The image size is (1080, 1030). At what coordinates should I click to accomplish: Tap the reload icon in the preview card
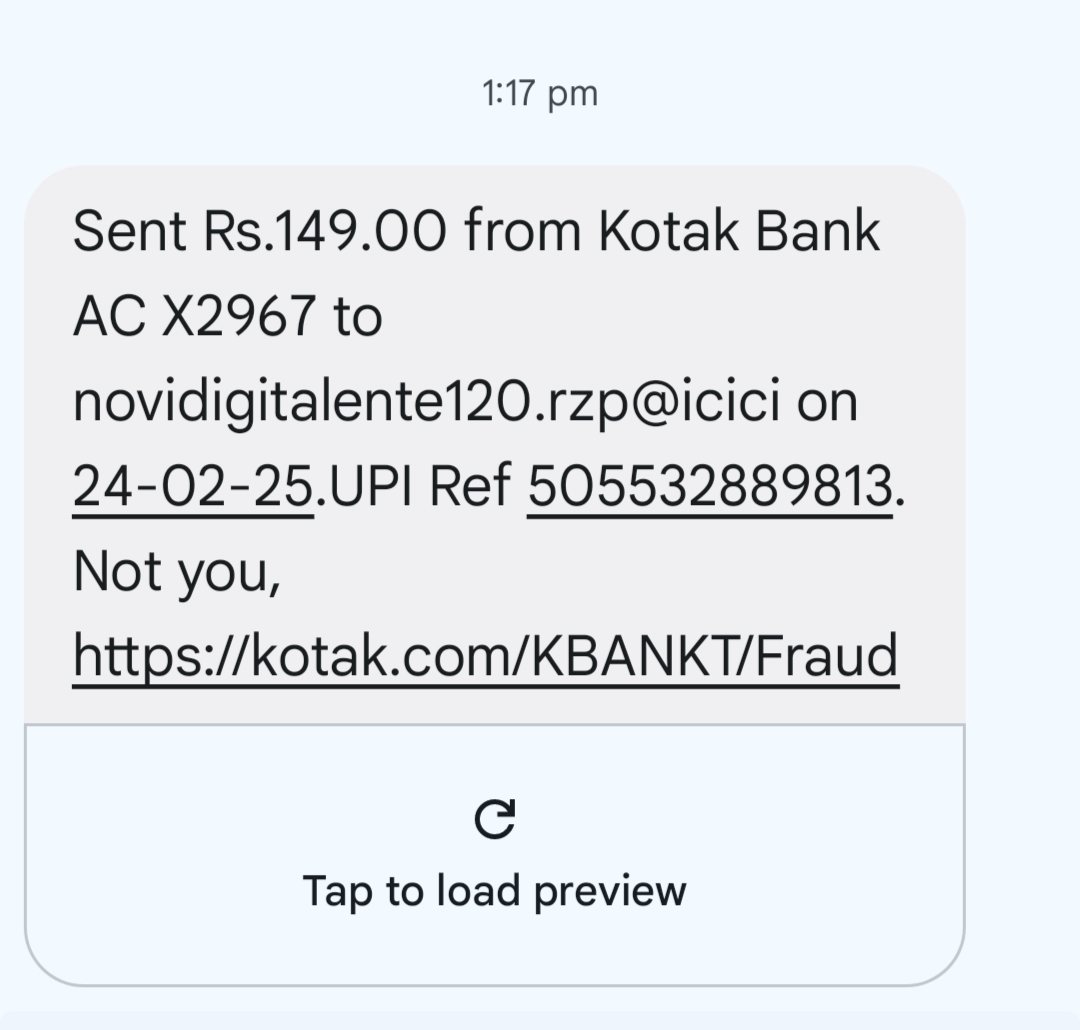coord(494,818)
